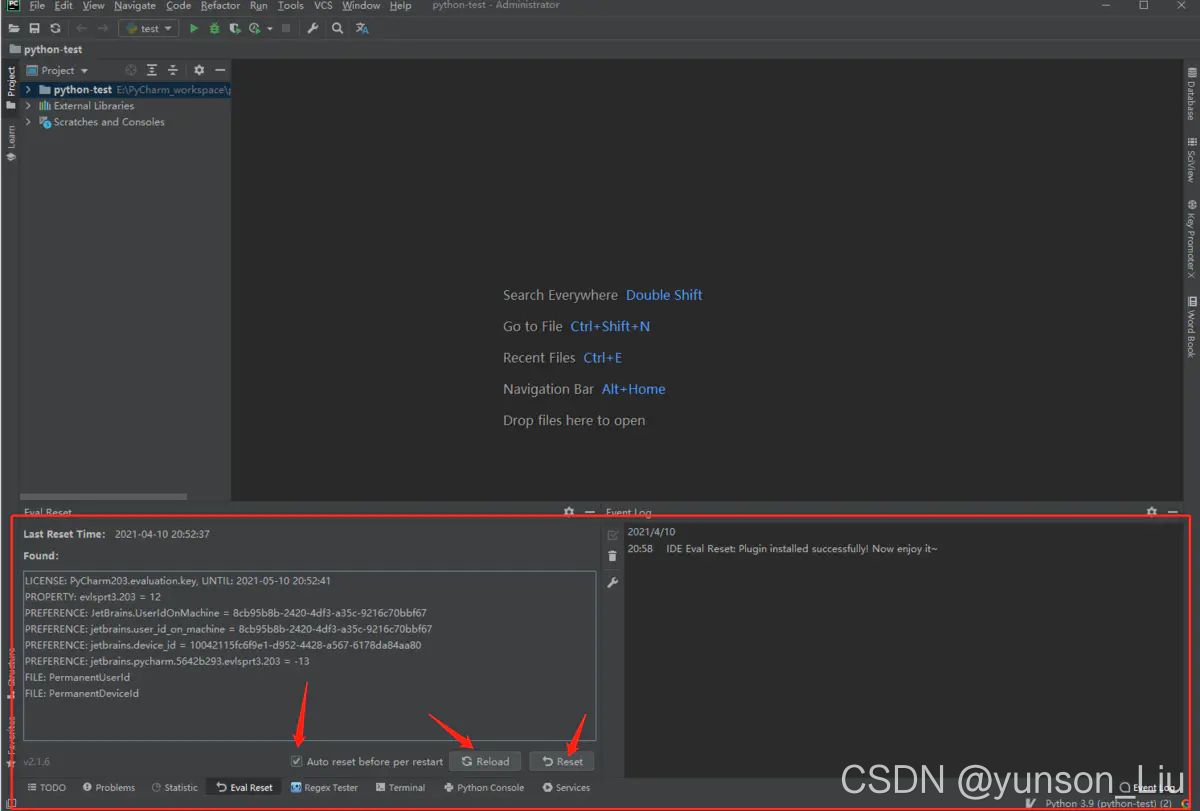Open the Navigate menu
Viewport: 1200px width, 811px height.
135,6
